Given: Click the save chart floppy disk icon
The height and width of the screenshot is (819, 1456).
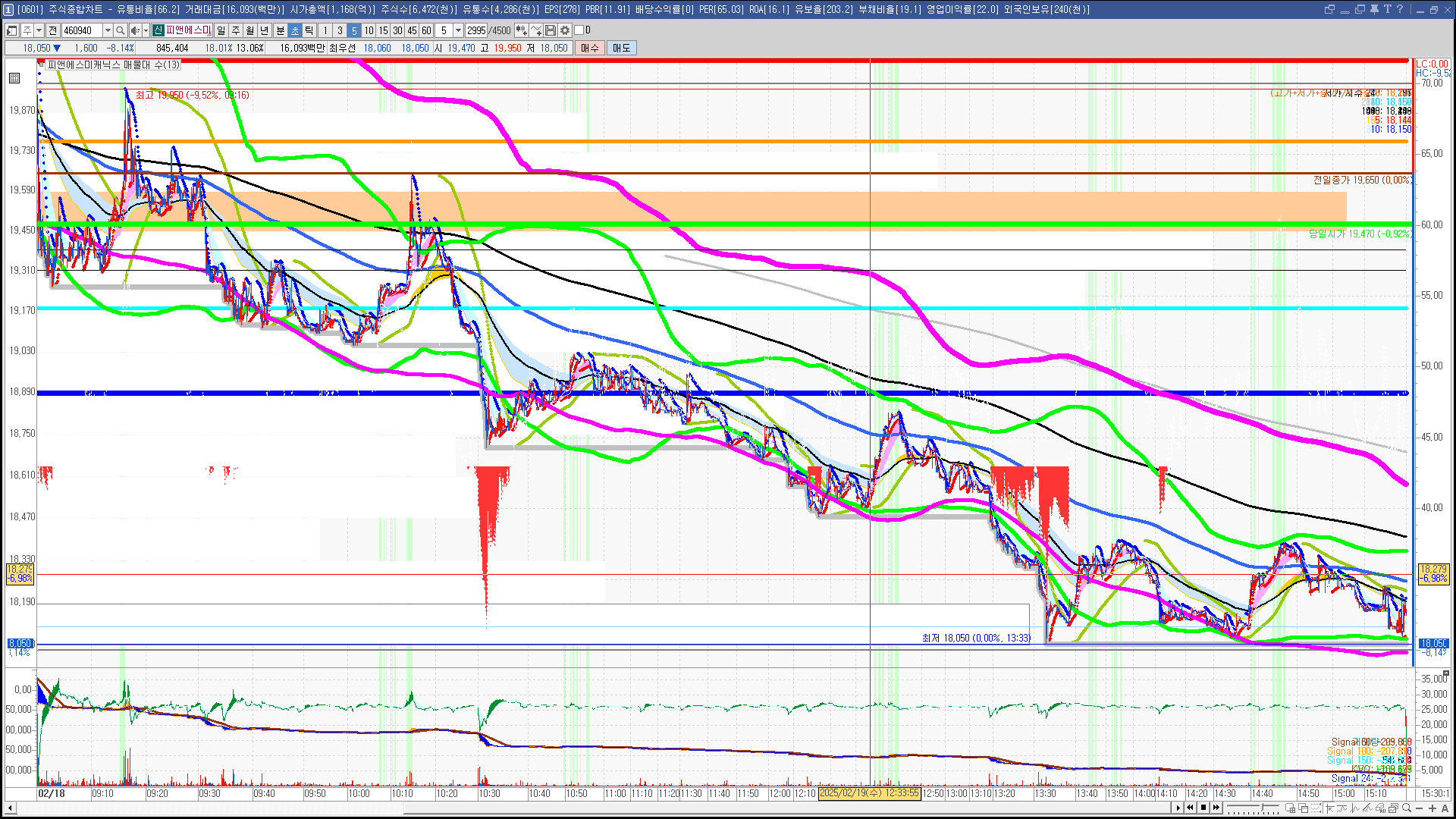Looking at the screenshot, I should tap(551, 30).
